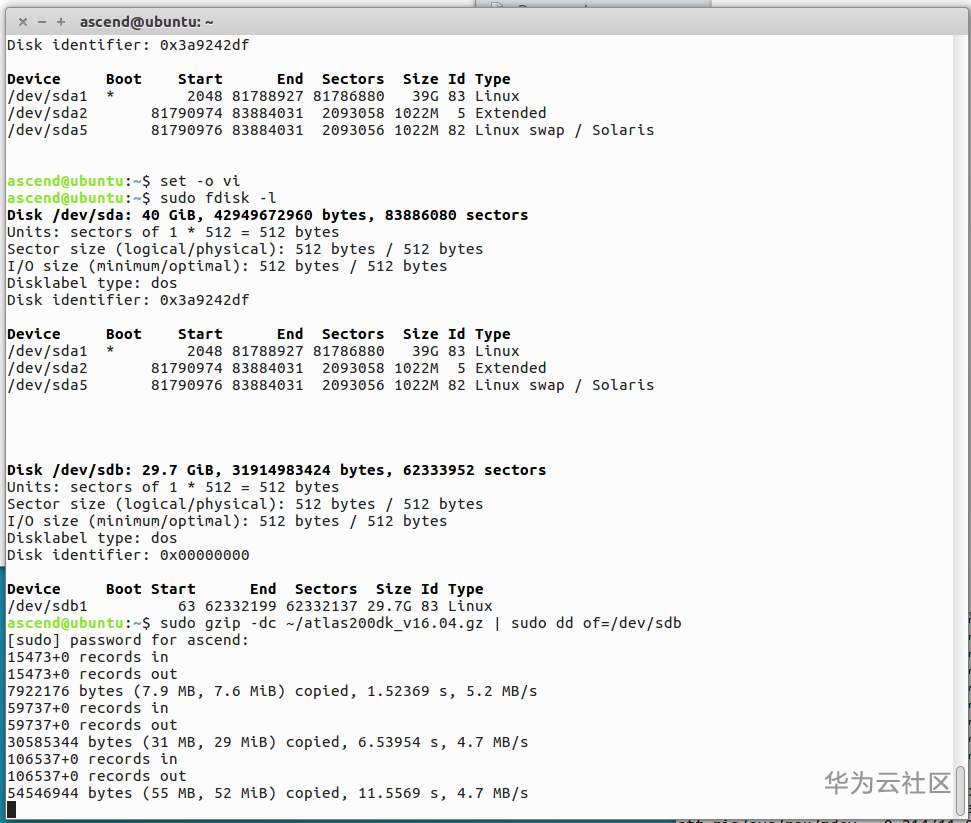Click the "set -o vi" command text
Image resolution: width=971 pixels, height=823 pixels.
coord(199,181)
